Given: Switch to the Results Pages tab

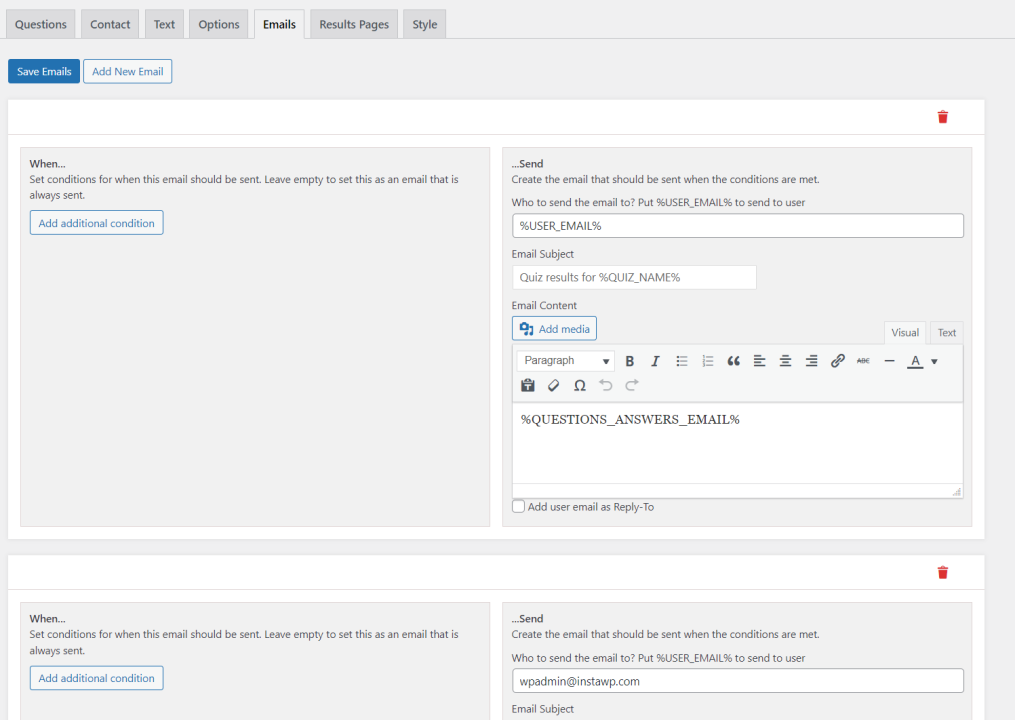Looking at the screenshot, I should point(353,23).
